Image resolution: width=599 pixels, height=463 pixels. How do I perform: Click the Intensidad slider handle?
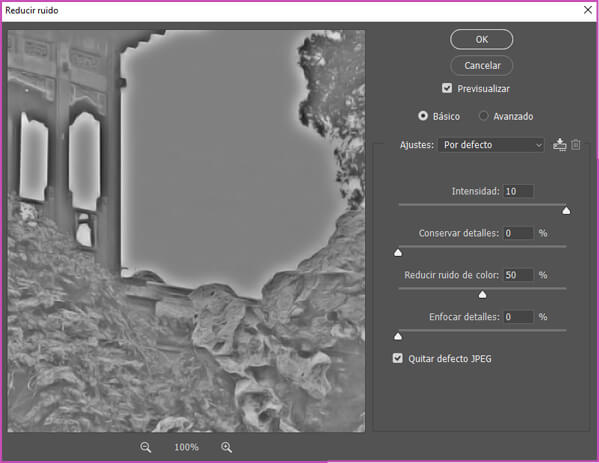[x=566, y=210]
